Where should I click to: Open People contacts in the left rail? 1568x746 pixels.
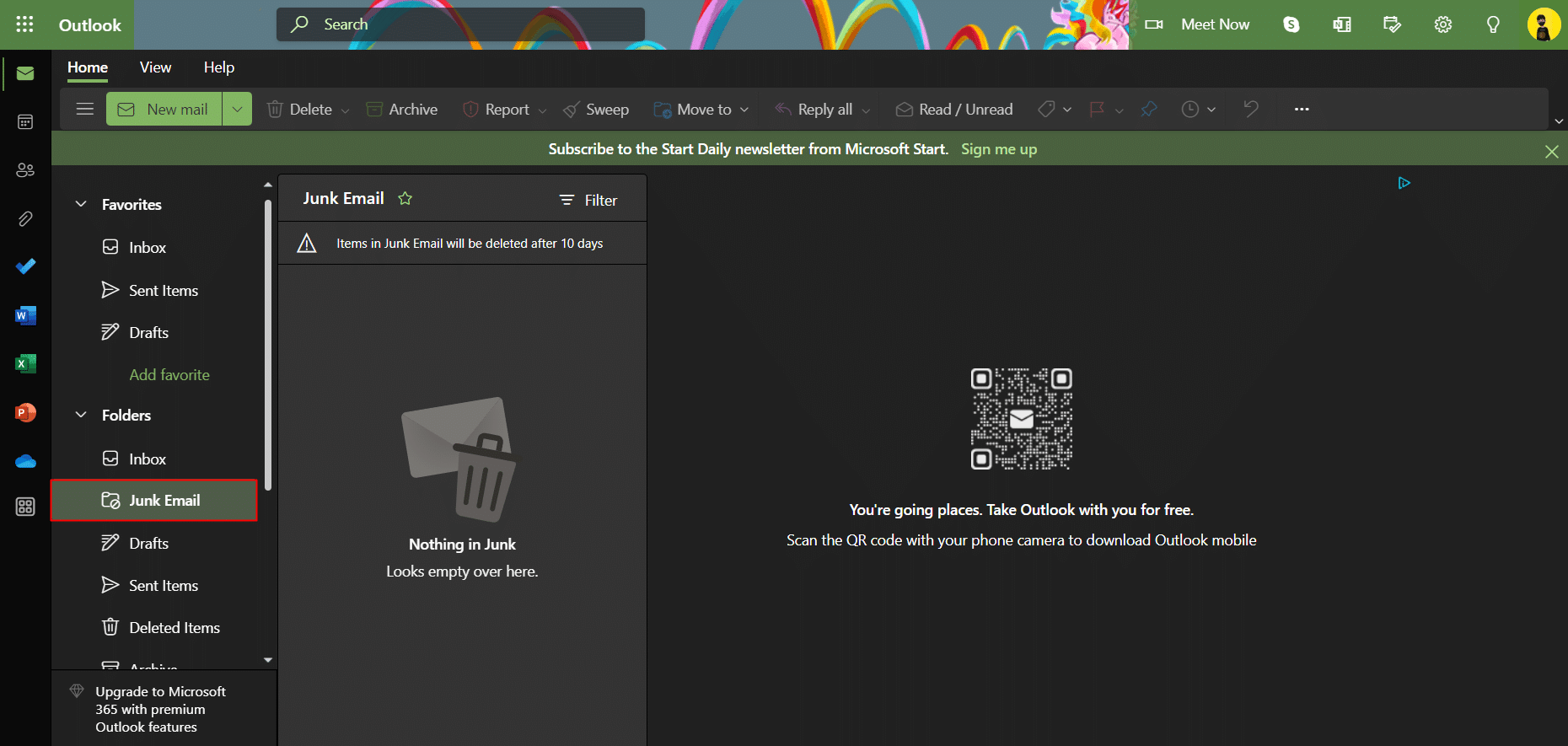(25, 170)
